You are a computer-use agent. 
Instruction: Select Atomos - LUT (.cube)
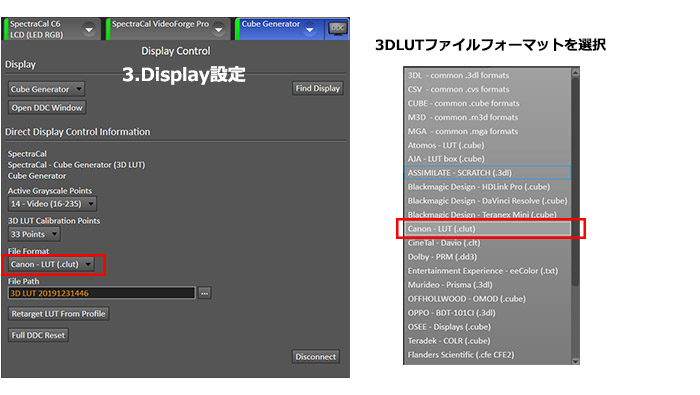pos(488,145)
